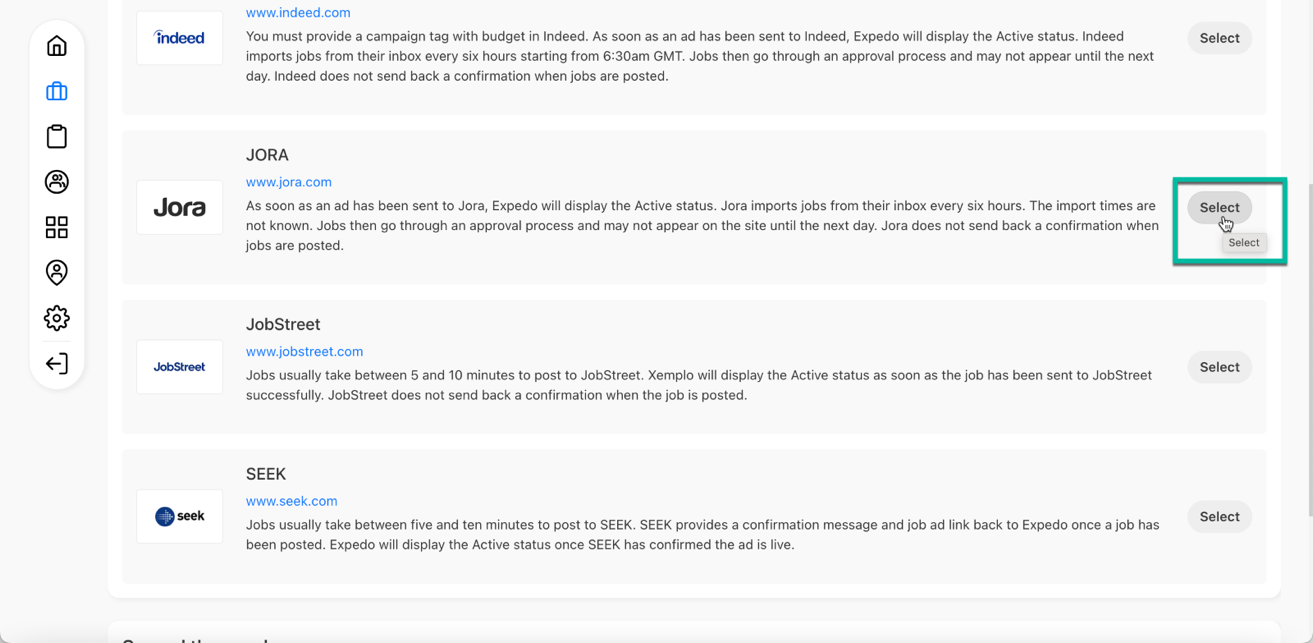Open the clipboard Tasks section
This screenshot has width=1313, height=643.
[x=56, y=136]
